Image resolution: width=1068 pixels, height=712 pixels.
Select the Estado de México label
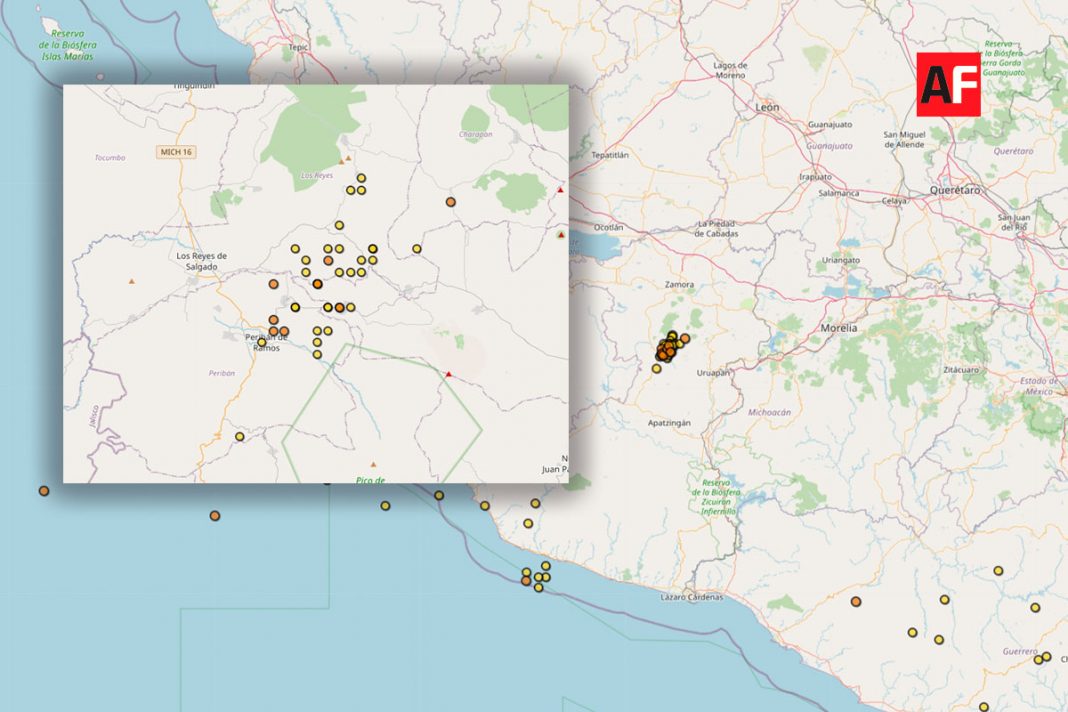point(1039,386)
